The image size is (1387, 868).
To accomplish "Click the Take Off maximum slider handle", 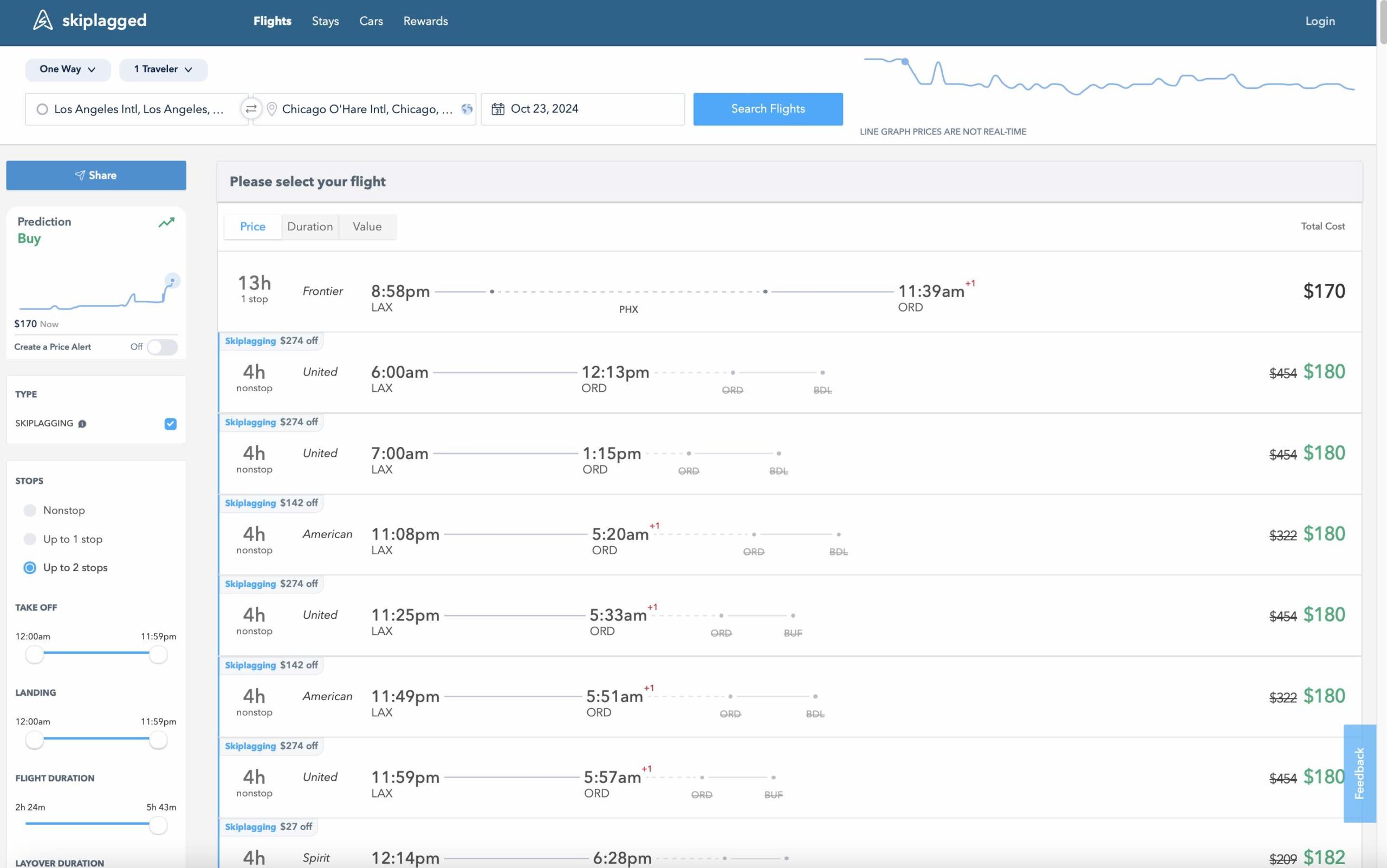I will coord(158,655).
